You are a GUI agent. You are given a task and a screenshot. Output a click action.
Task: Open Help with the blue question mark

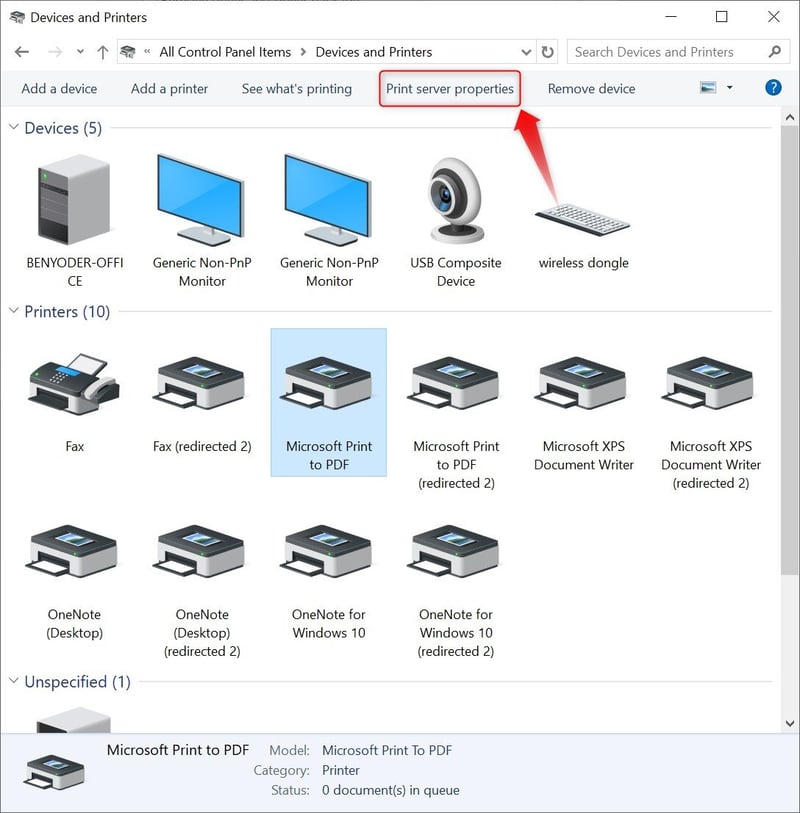(x=773, y=88)
